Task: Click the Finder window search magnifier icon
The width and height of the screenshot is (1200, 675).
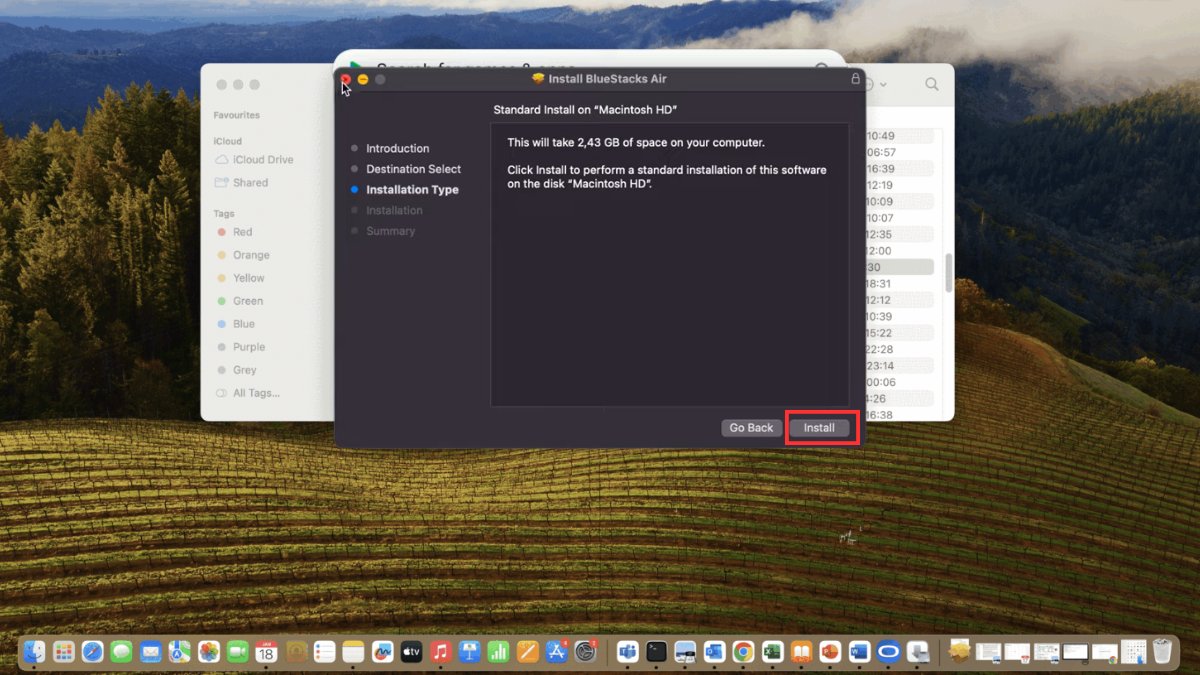Action: tap(931, 85)
